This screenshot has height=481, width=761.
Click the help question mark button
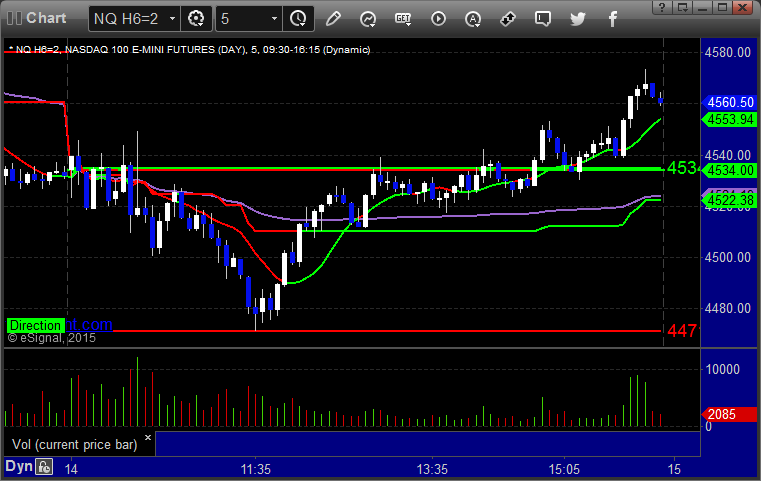point(662,7)
